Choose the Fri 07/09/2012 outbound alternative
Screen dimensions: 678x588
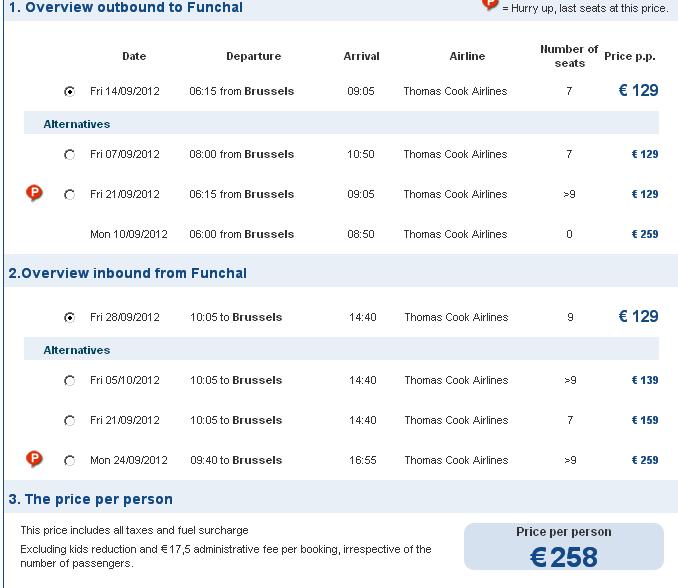click(69, 155)
